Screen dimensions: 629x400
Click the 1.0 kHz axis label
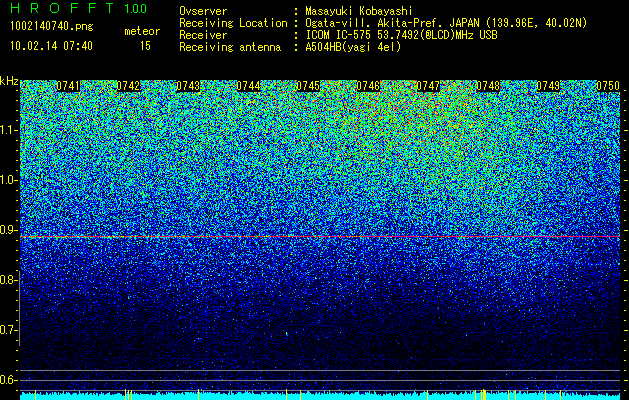pyautogui.click(x=9, y=180)
